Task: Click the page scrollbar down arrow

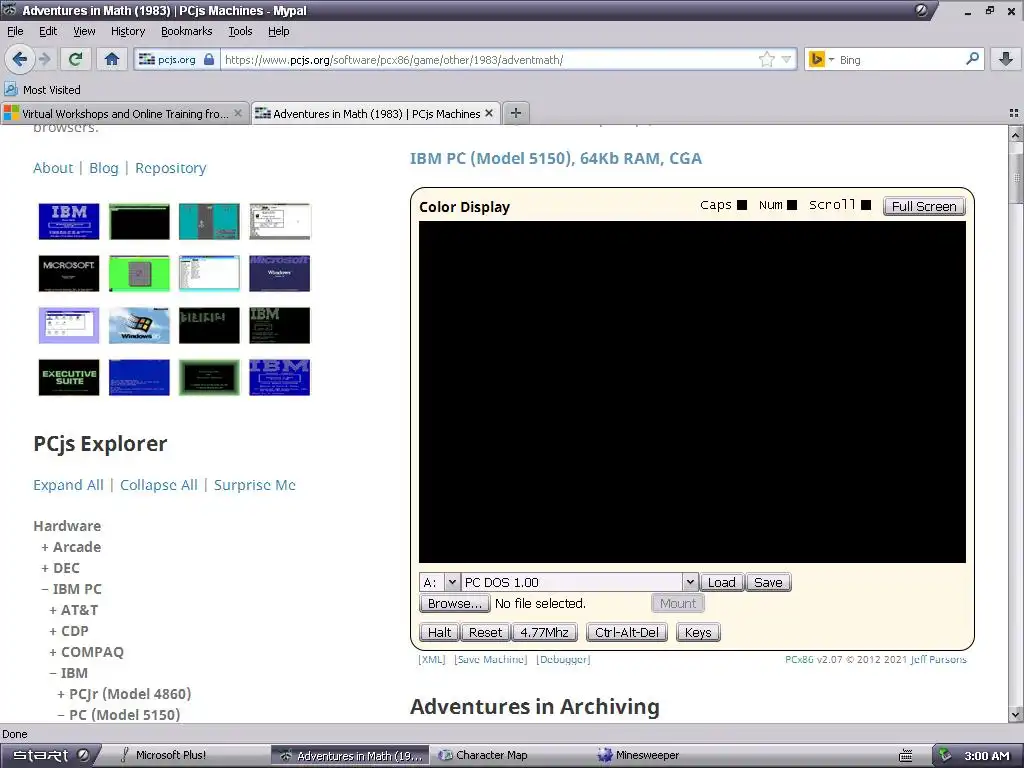Action: click(1016, 714)
